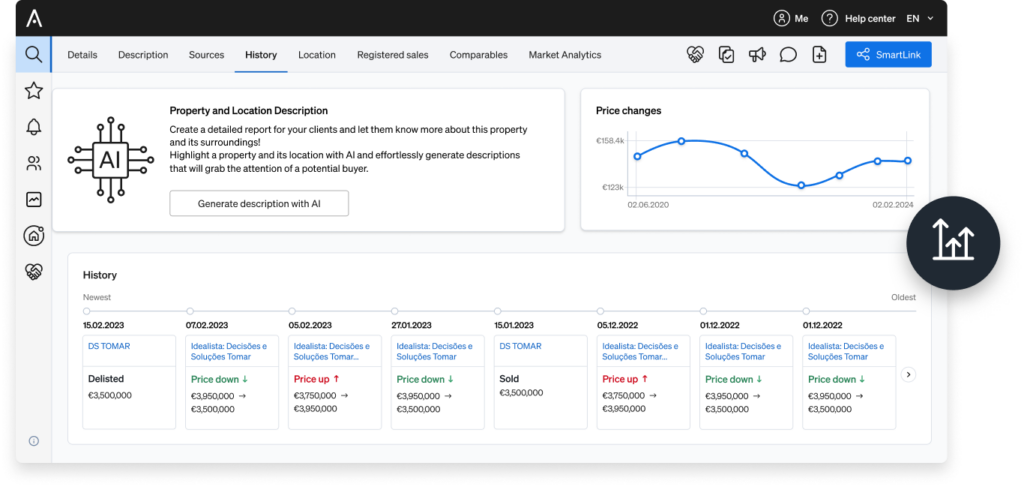Switch to the Market Analytics tab
Viewport: 1024px width, 487px height.
coord(565,55)
